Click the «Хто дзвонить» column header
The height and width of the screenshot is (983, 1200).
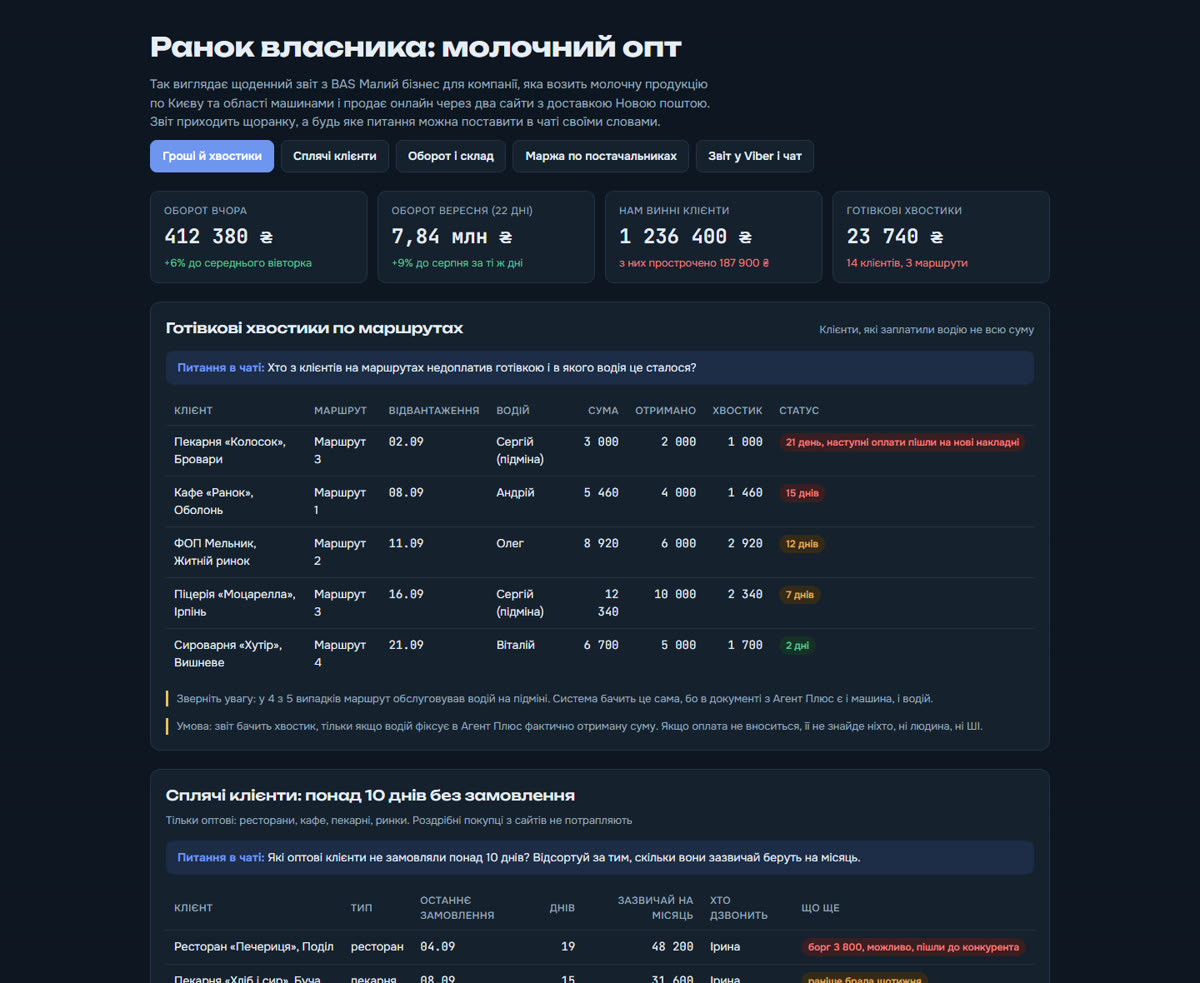(x=739, y=908)
